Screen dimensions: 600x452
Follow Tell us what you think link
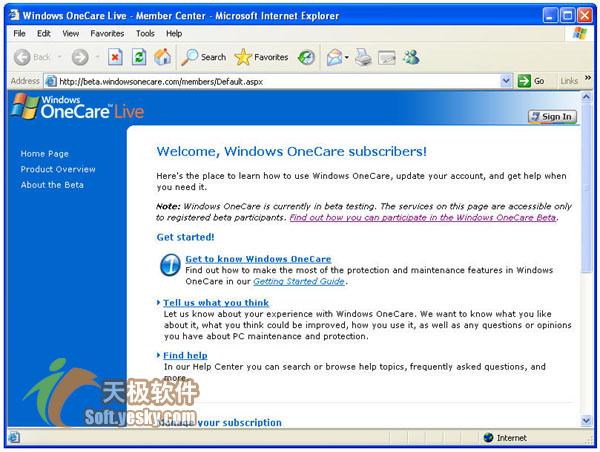216,303
